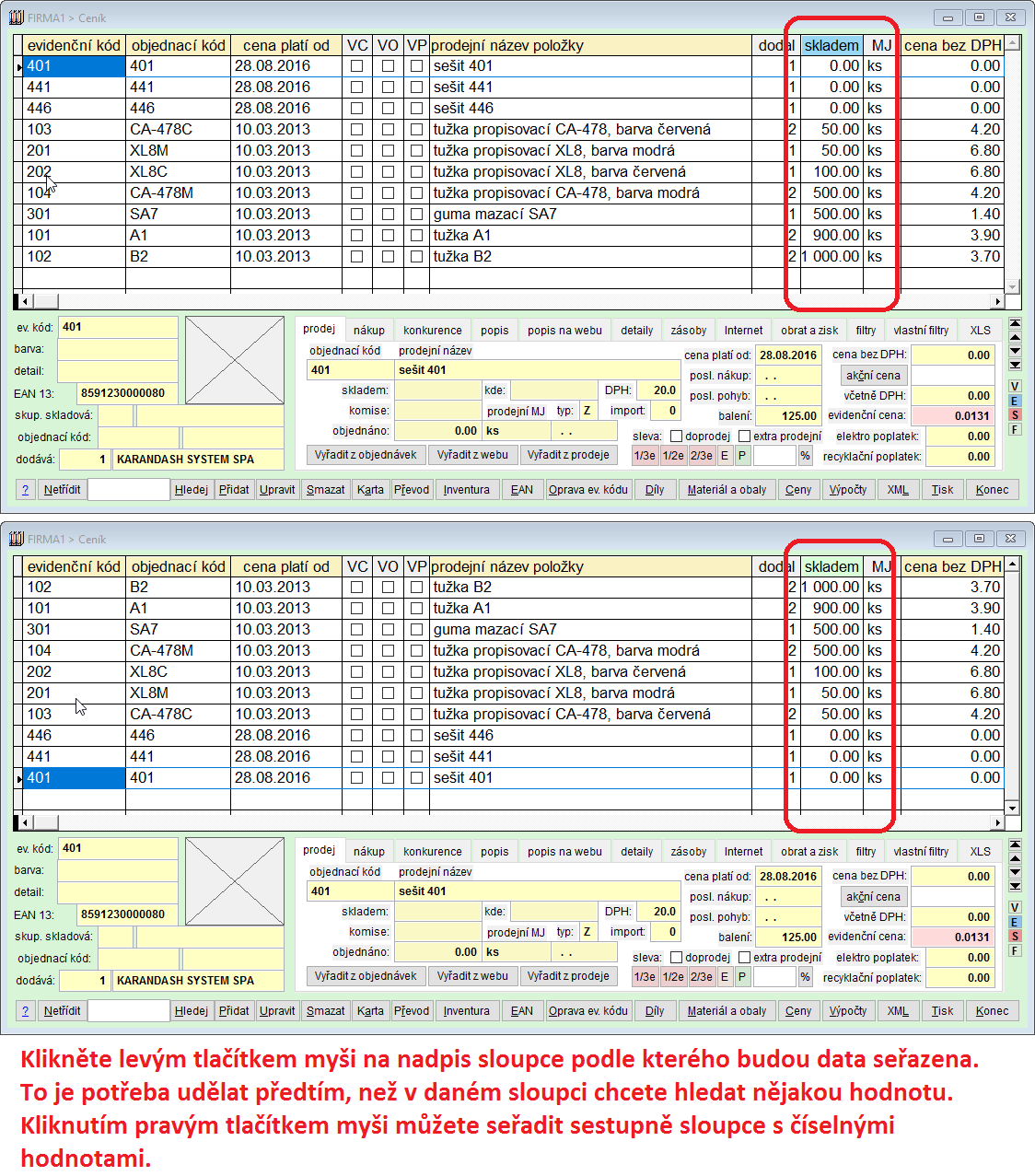
Task: Switch to konkurence tab in lower window
Action: pos(432,852)
